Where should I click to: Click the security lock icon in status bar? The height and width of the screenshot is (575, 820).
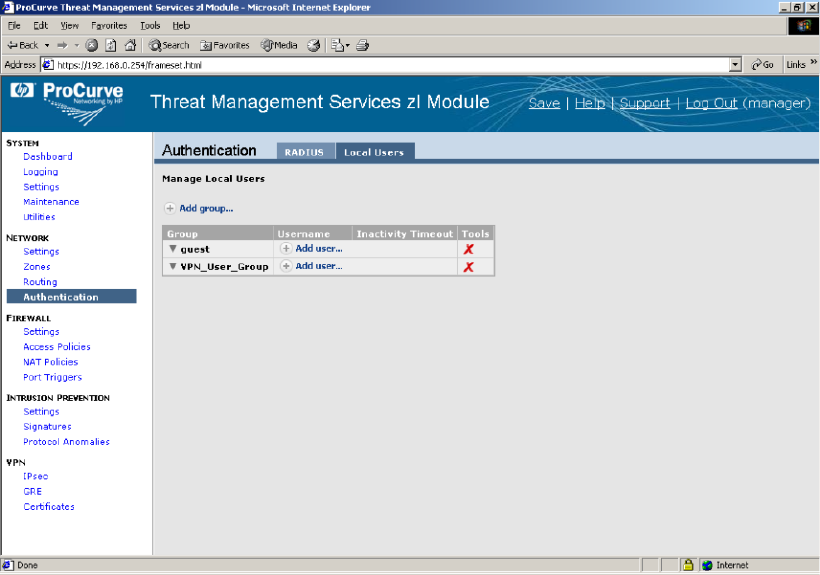click(x=688, y=565)
